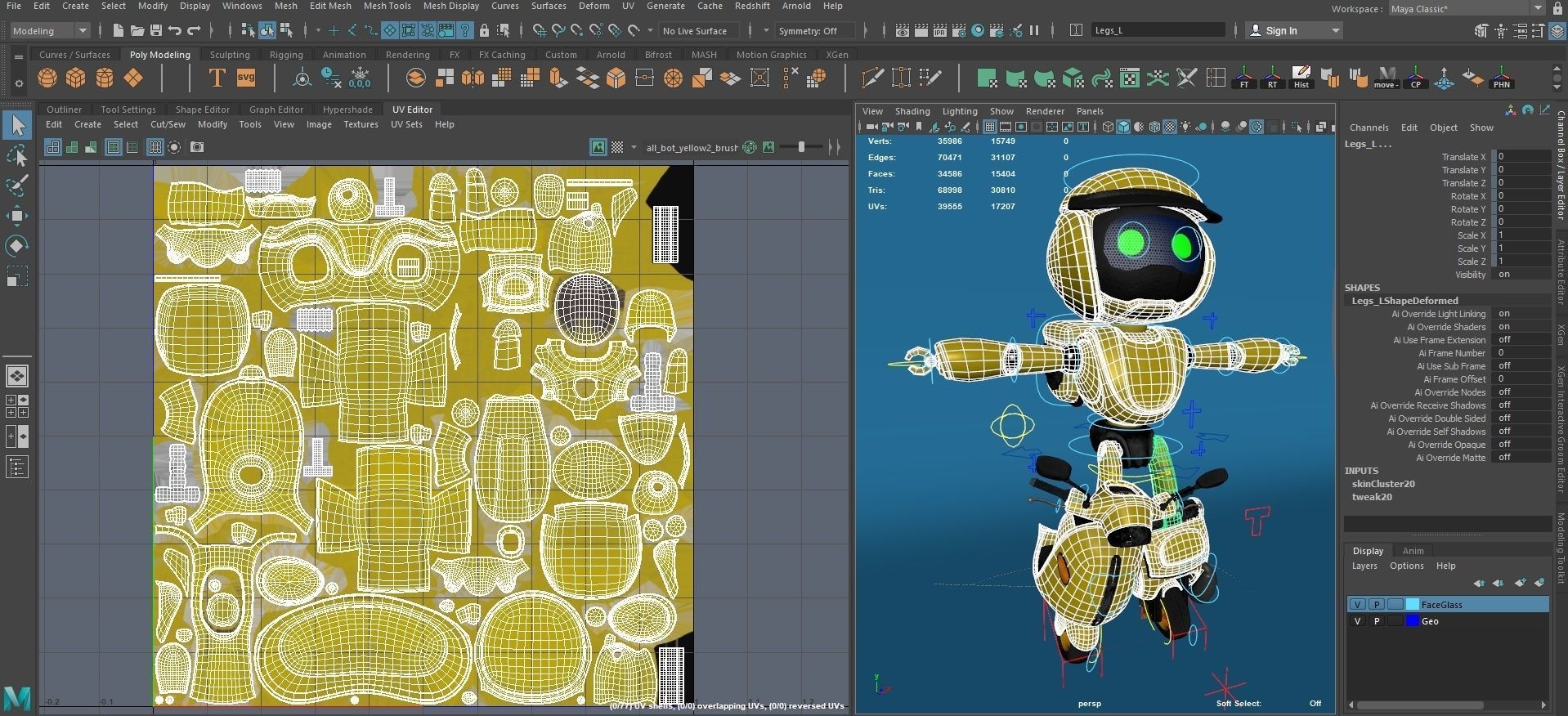1568x716 pixels.
Task: Click the Save scene icon
Action: pos(155,31)
